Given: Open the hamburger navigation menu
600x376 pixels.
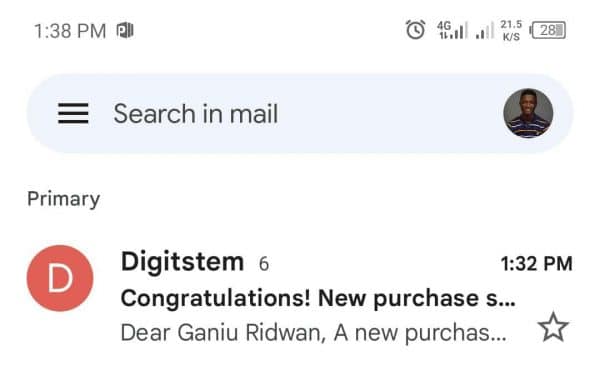Looking at the screenshot, I should pos(73,114).
